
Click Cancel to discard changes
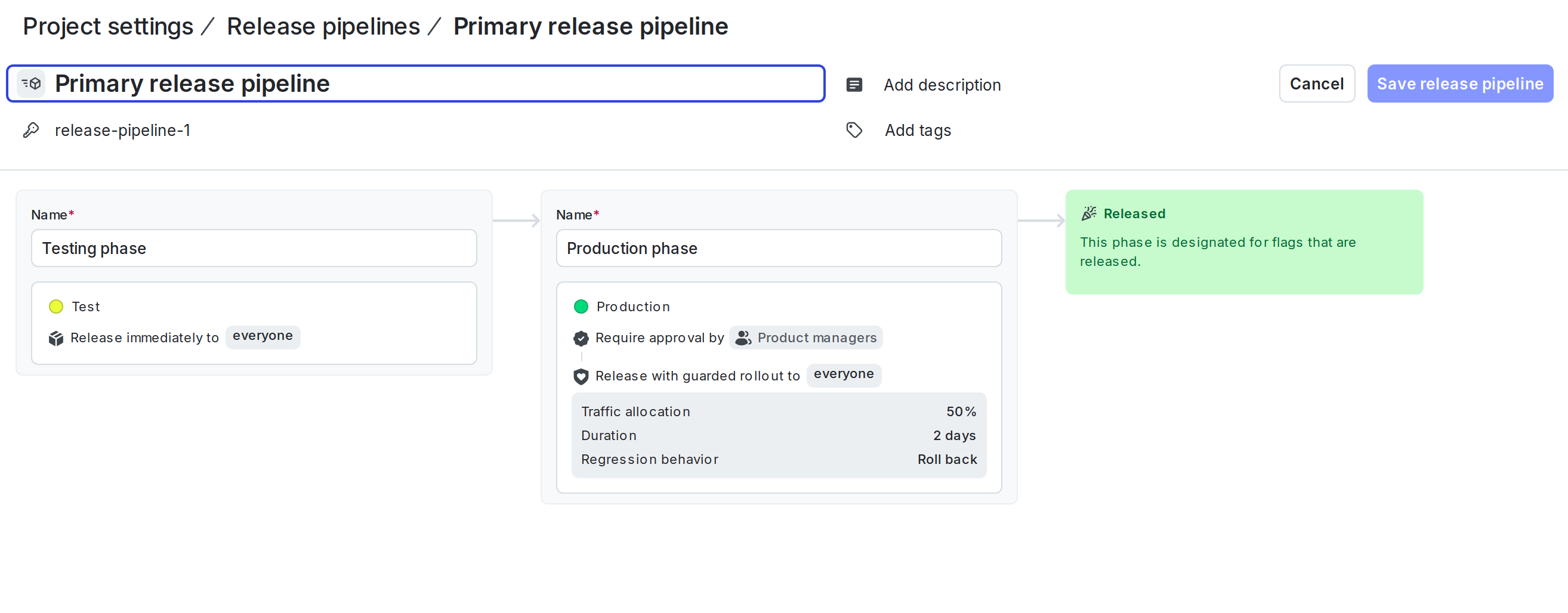coord(1317,83)
